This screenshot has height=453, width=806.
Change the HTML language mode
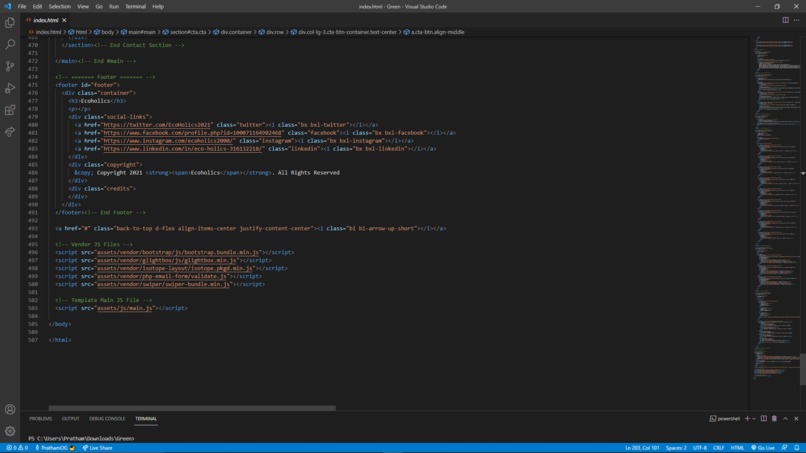[x=737, y=448]
